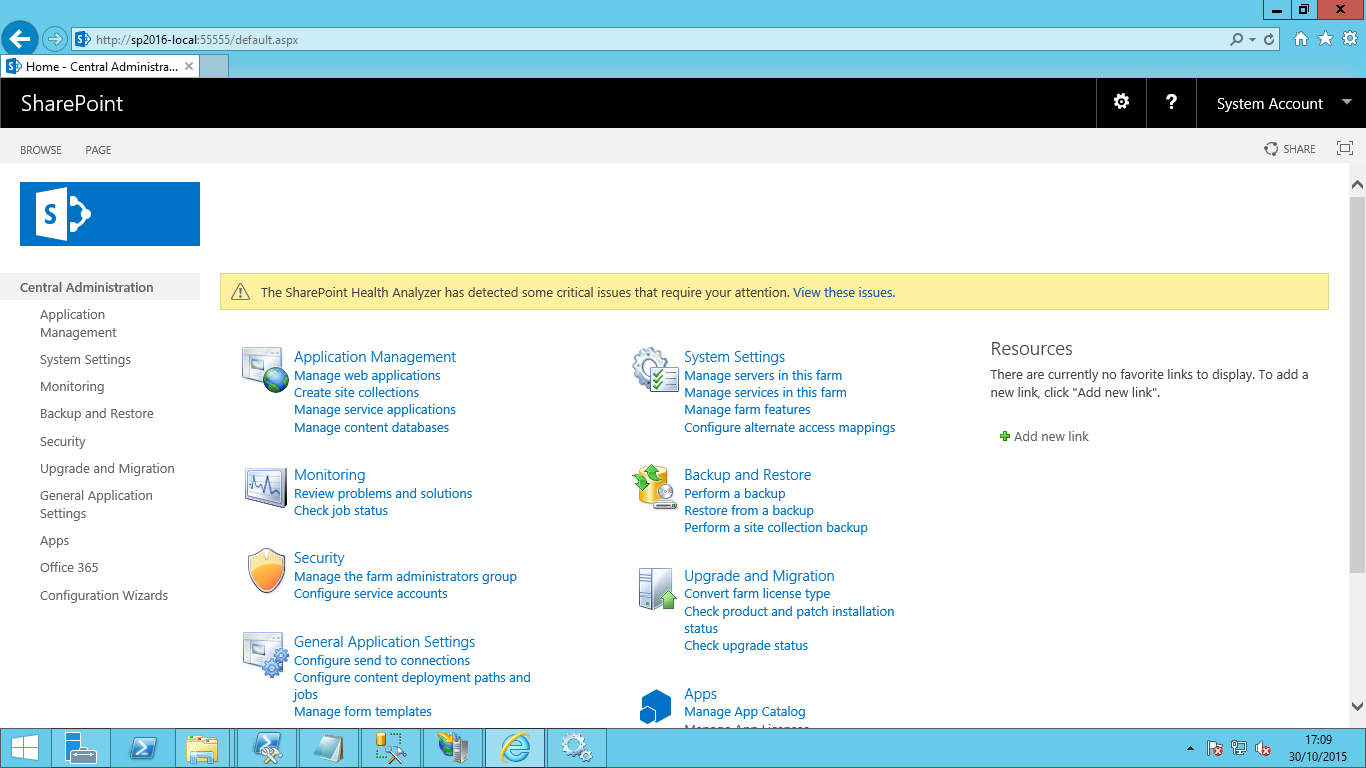Open File Explorer from the taskbar

203,748
